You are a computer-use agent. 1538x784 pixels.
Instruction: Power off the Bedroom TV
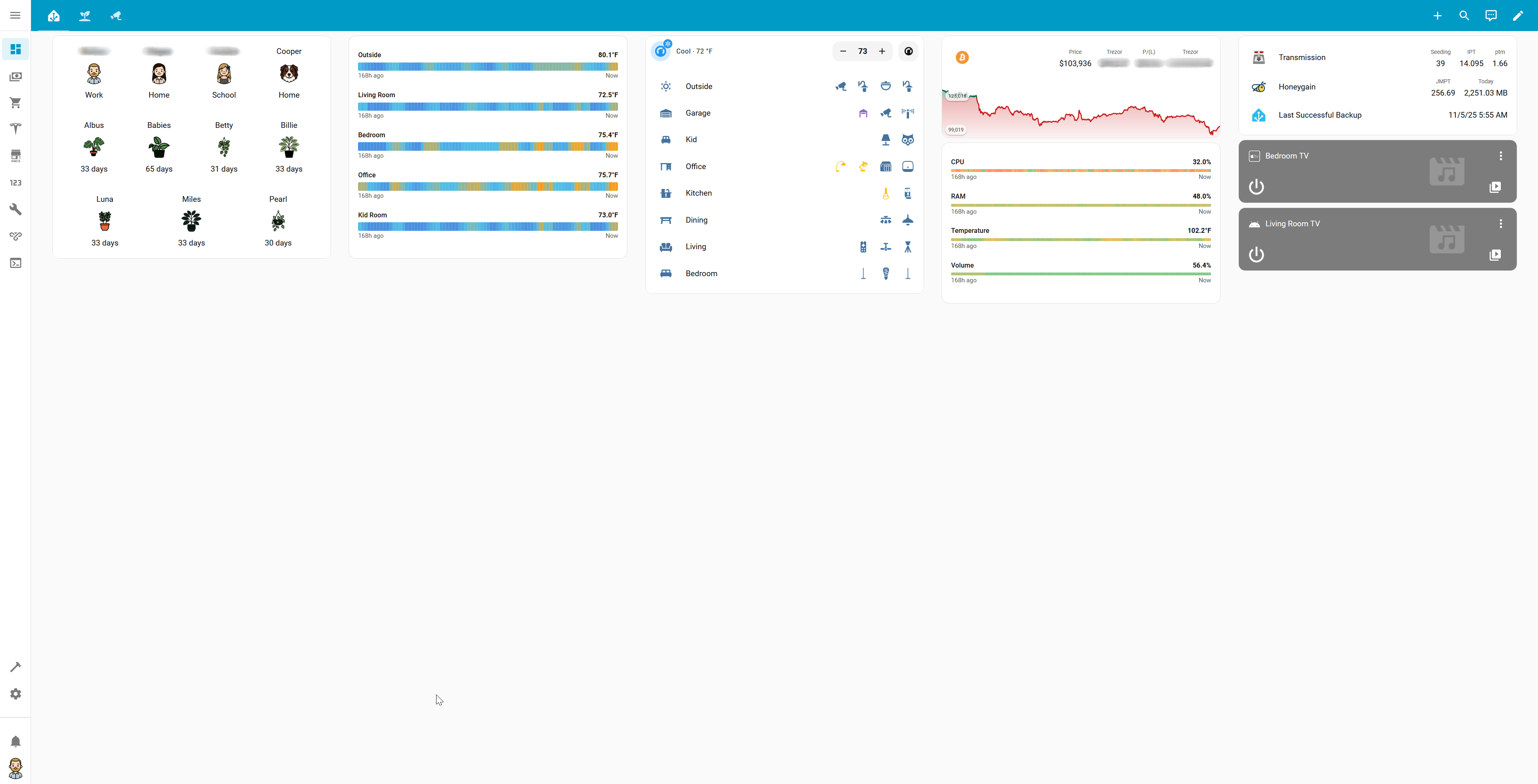(1256, 187)
